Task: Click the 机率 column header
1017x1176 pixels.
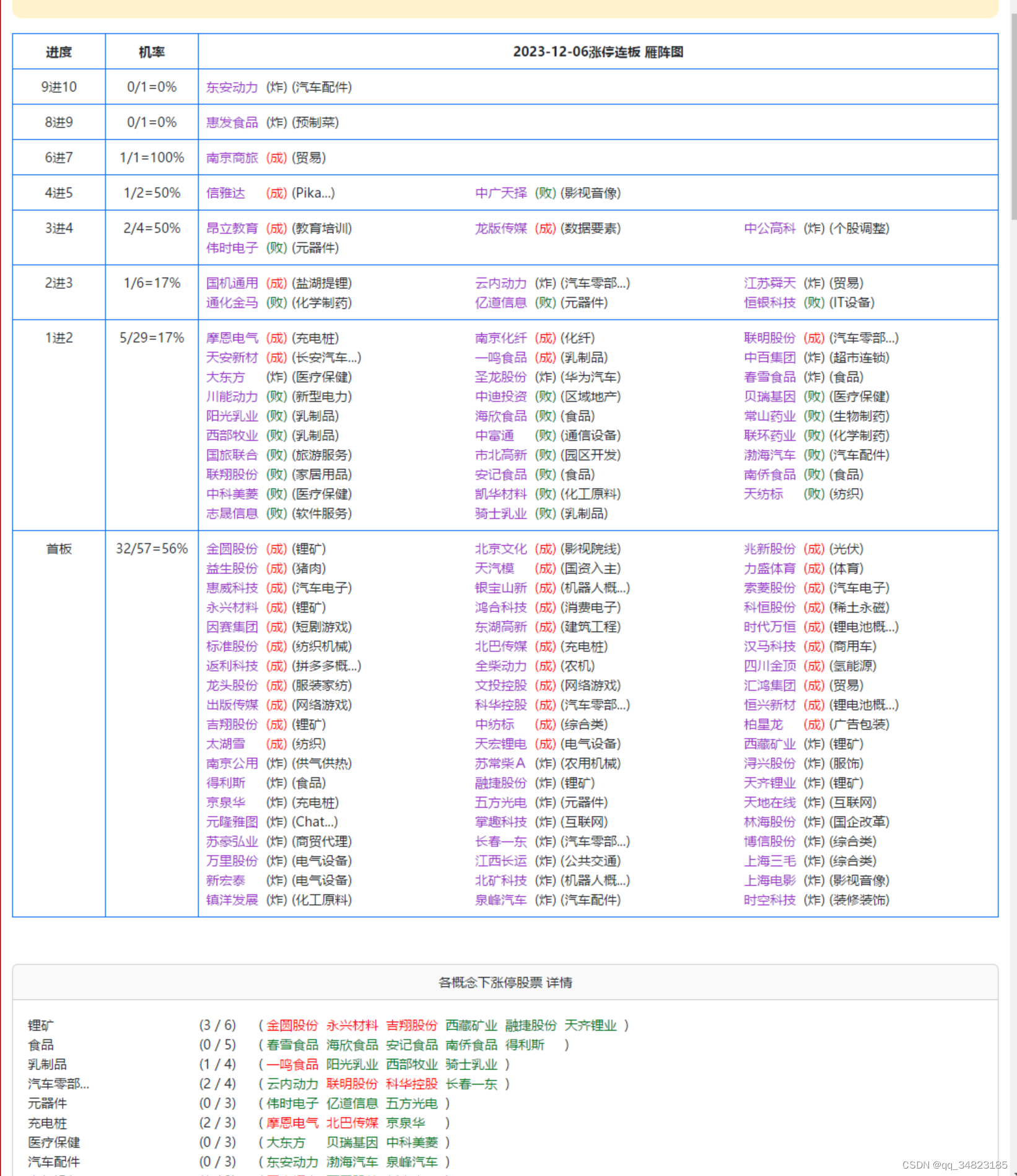Action: pyautogui.click(x=152, y=52)
